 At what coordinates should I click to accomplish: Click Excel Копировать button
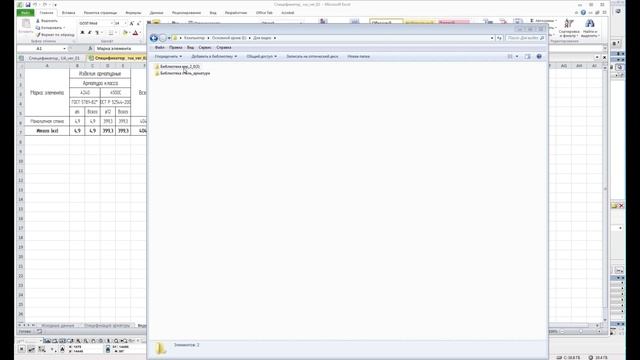50,27
